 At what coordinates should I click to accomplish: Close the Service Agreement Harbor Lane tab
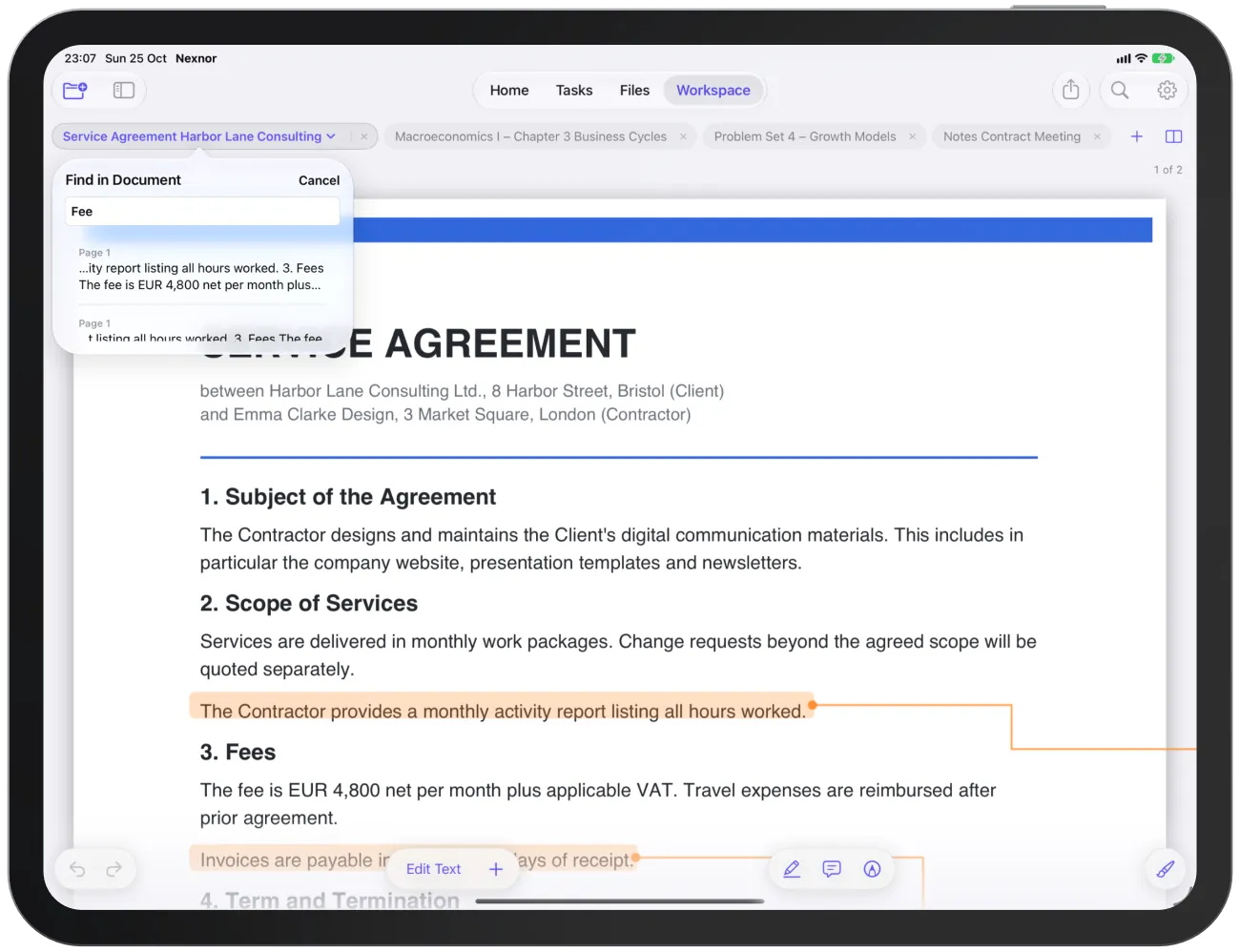[364, 136]
